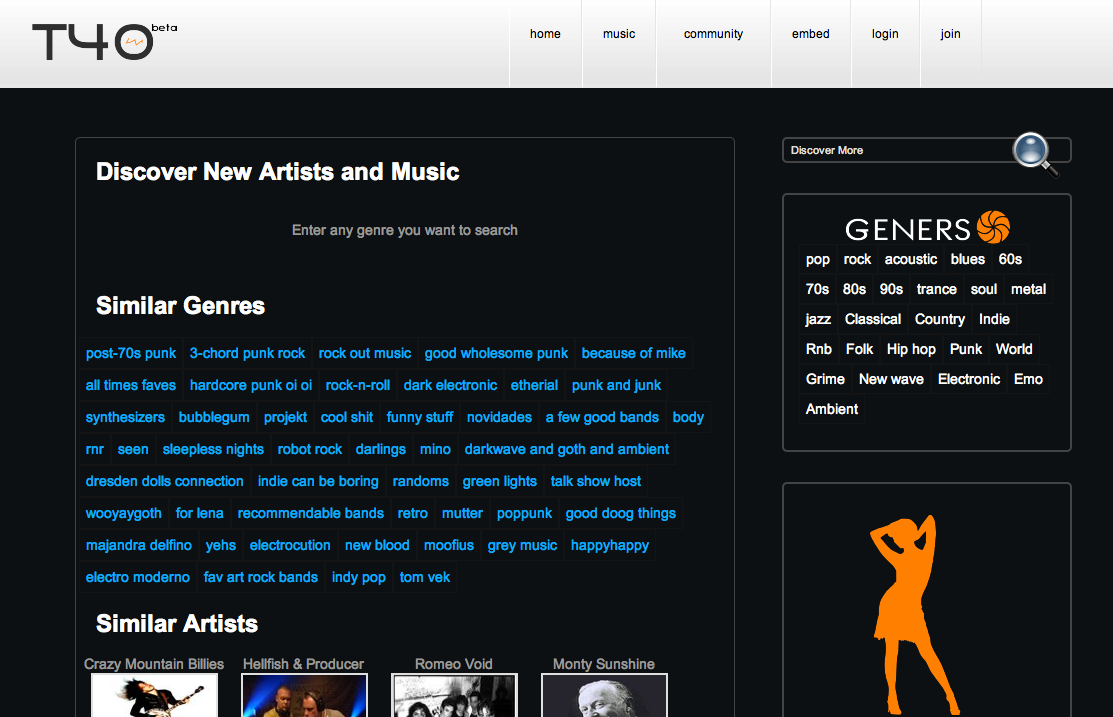The image size is (1113, 717).
Task: Click the orange dancer silhouette image
Action: (x=914, y=614)
